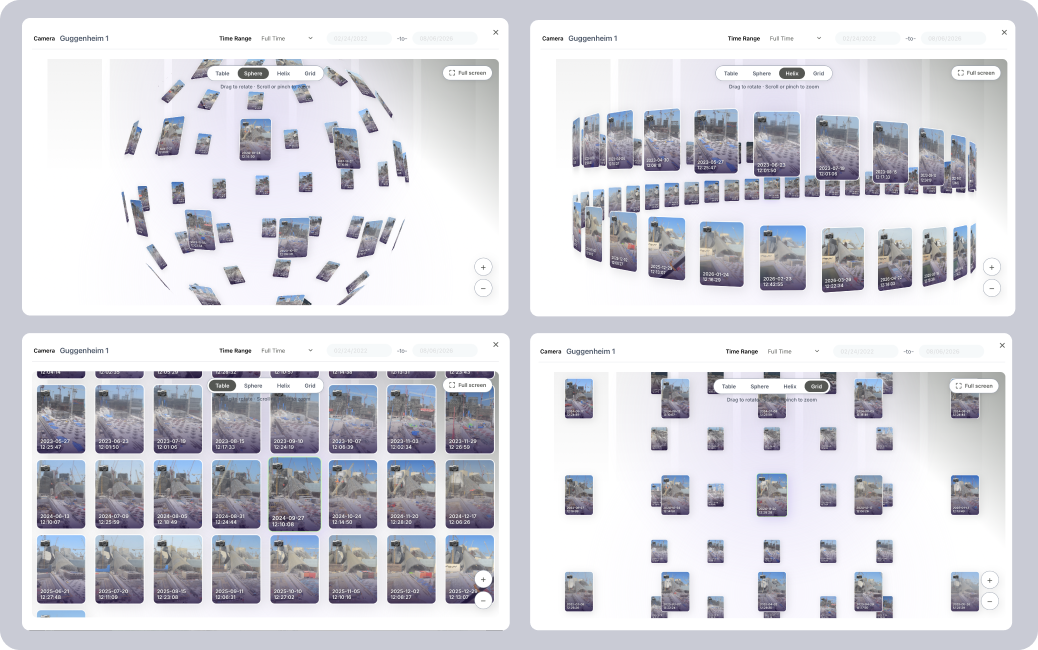Viewport: 1038px width, 650px height.
Task: Select Sphere tab in Grid-view panel
Action: click(759, 387)
